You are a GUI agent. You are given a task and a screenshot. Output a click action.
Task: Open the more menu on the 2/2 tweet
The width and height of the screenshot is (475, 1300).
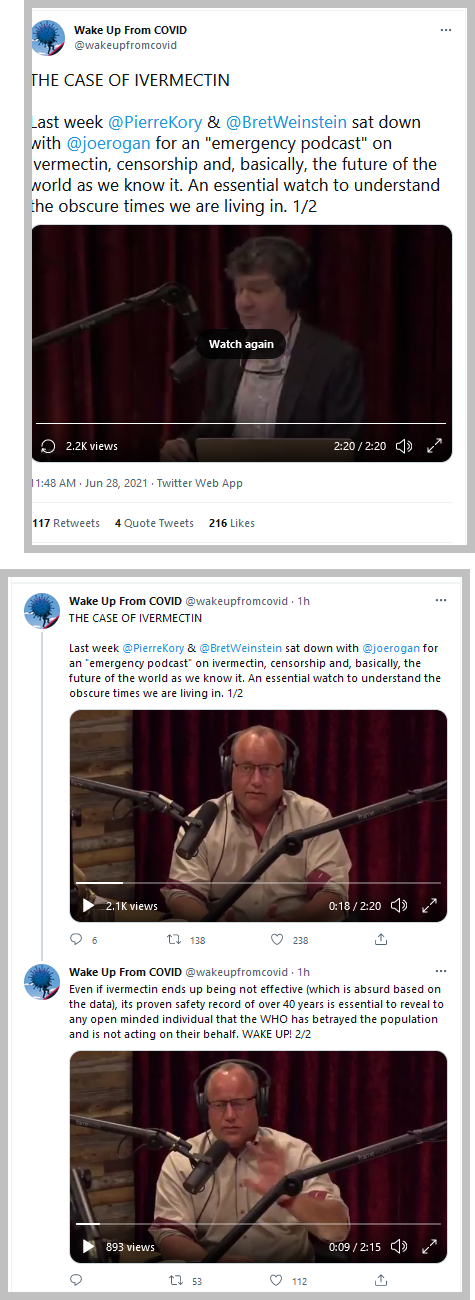point(441,972)
